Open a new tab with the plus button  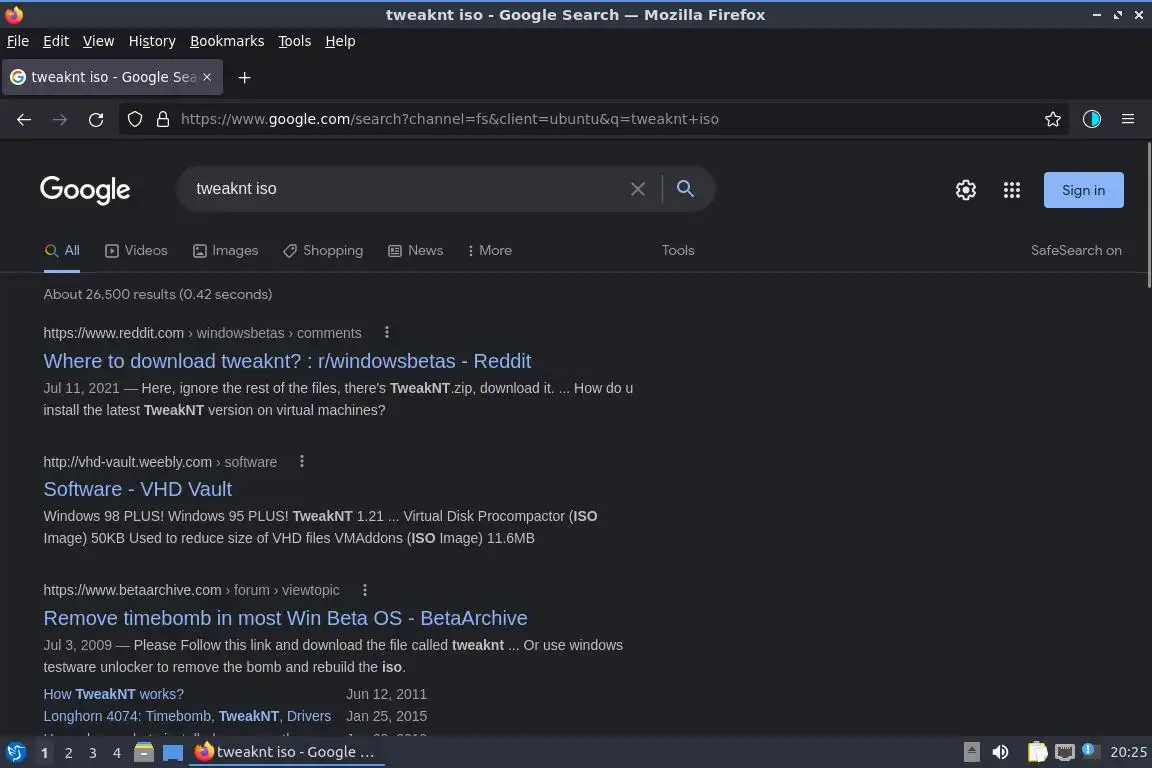click(245, 77)
